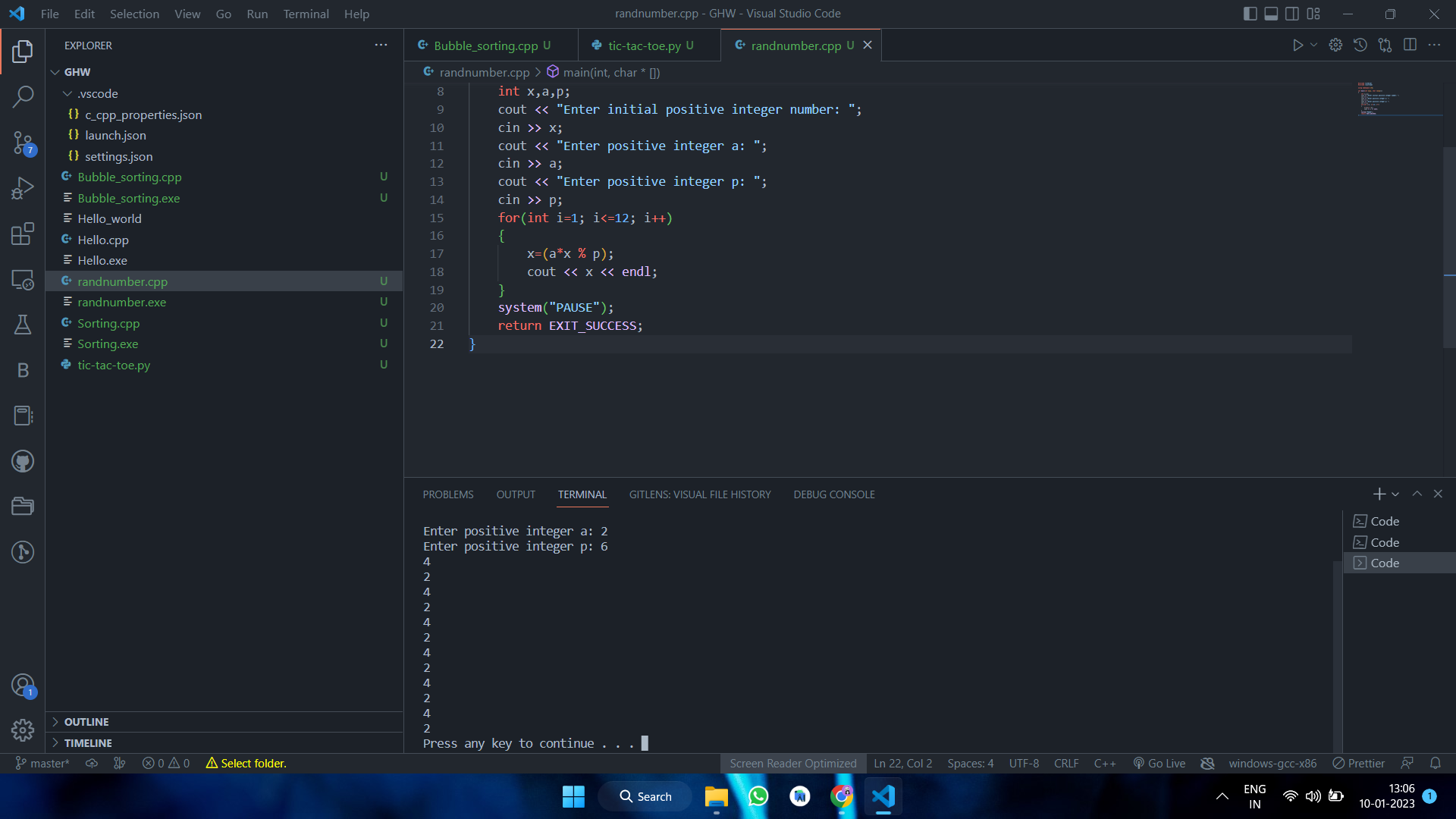
Task: Open the Run and Debug view
Action: (x=23, y=188)
